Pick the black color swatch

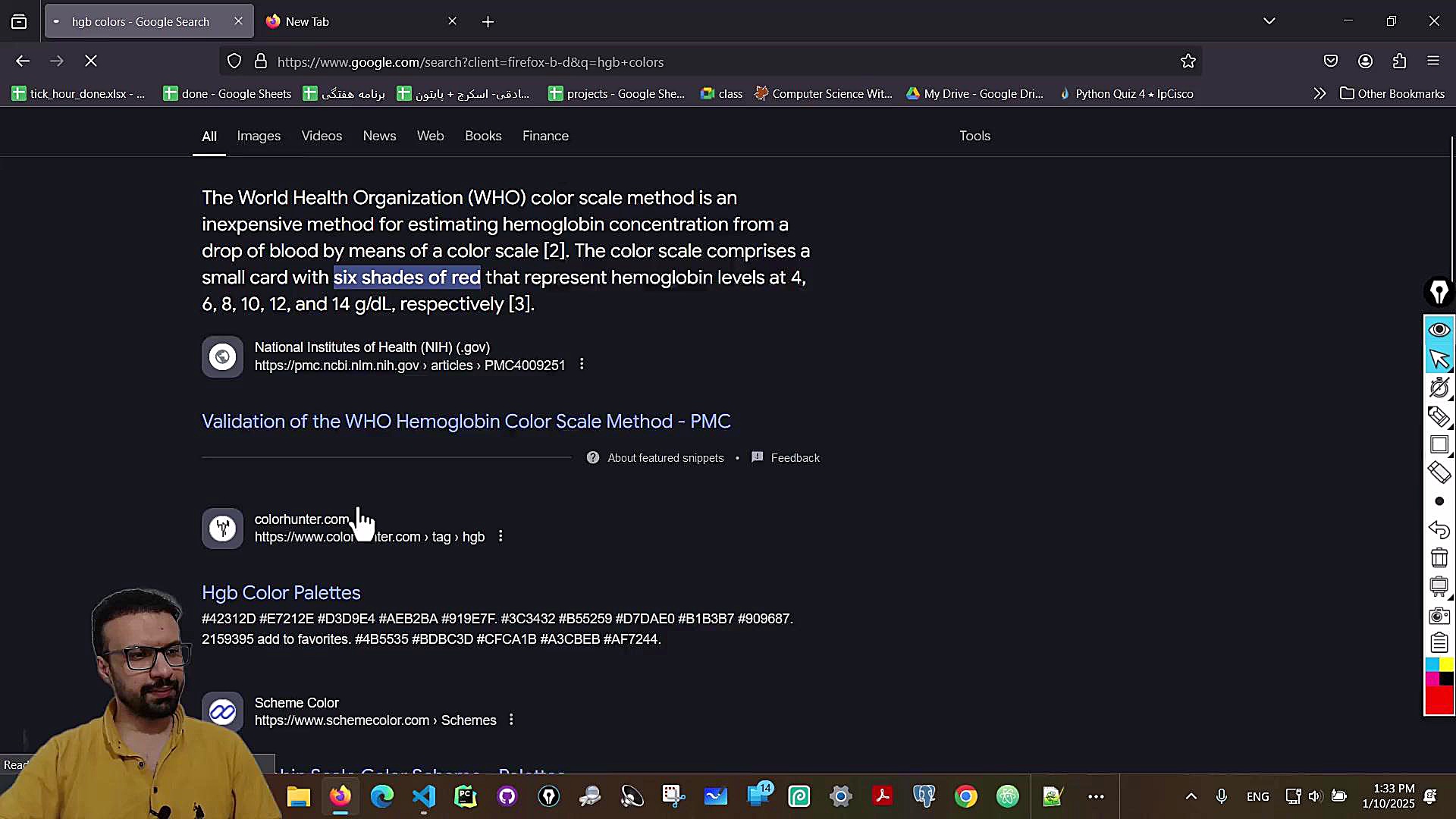(x=1447, y=679)
